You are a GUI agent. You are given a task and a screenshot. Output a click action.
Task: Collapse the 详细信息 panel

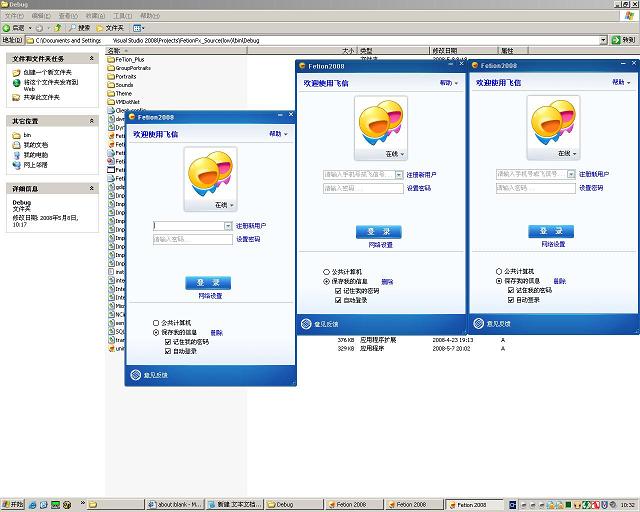92,188
